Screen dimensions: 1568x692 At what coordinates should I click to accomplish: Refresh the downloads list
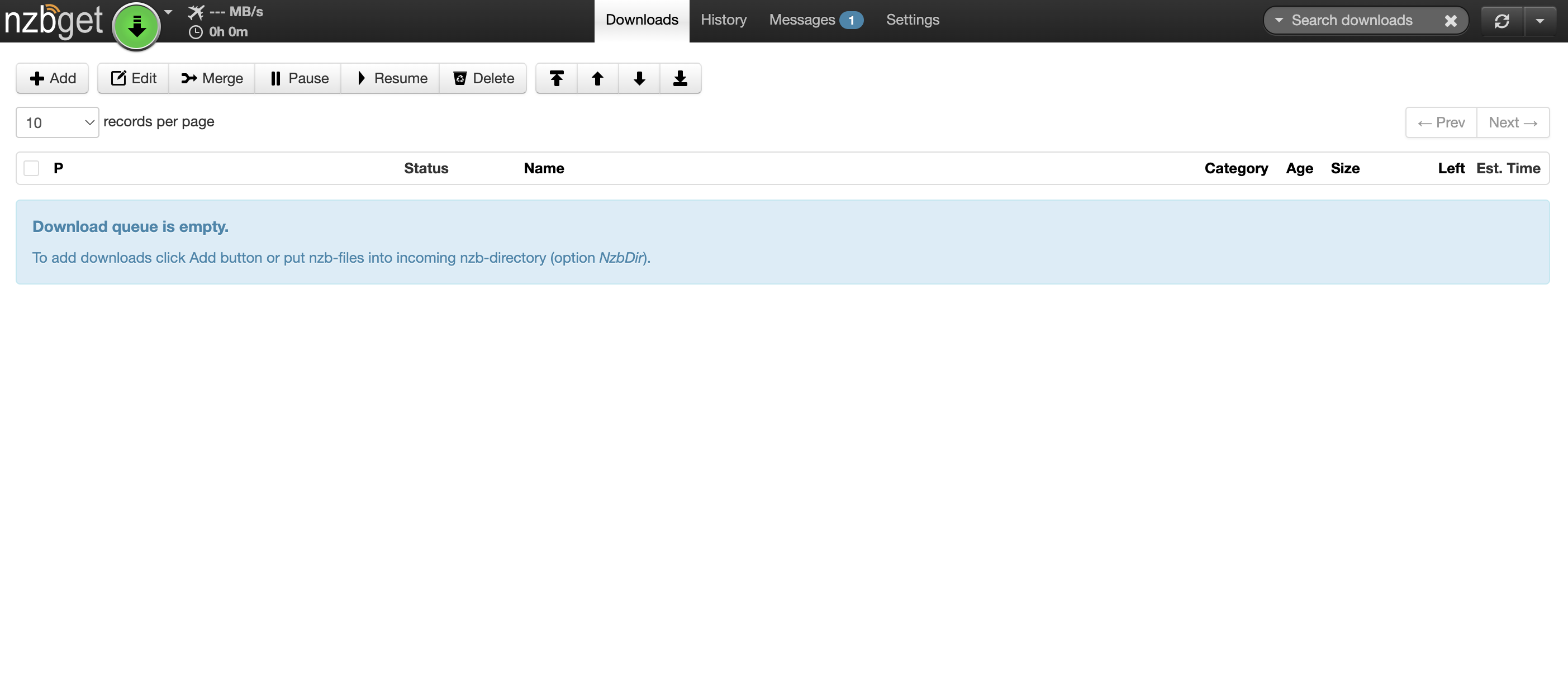pyautogui.click(x=1502, y=20)
